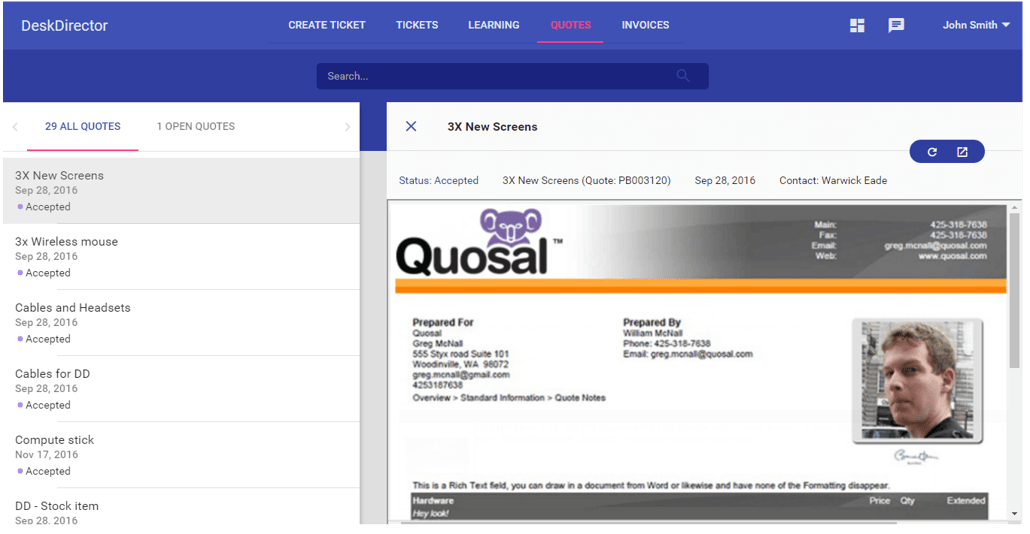
Task: Click the document vertical scrollbar thumb
Action: (x=1014, y=290)
